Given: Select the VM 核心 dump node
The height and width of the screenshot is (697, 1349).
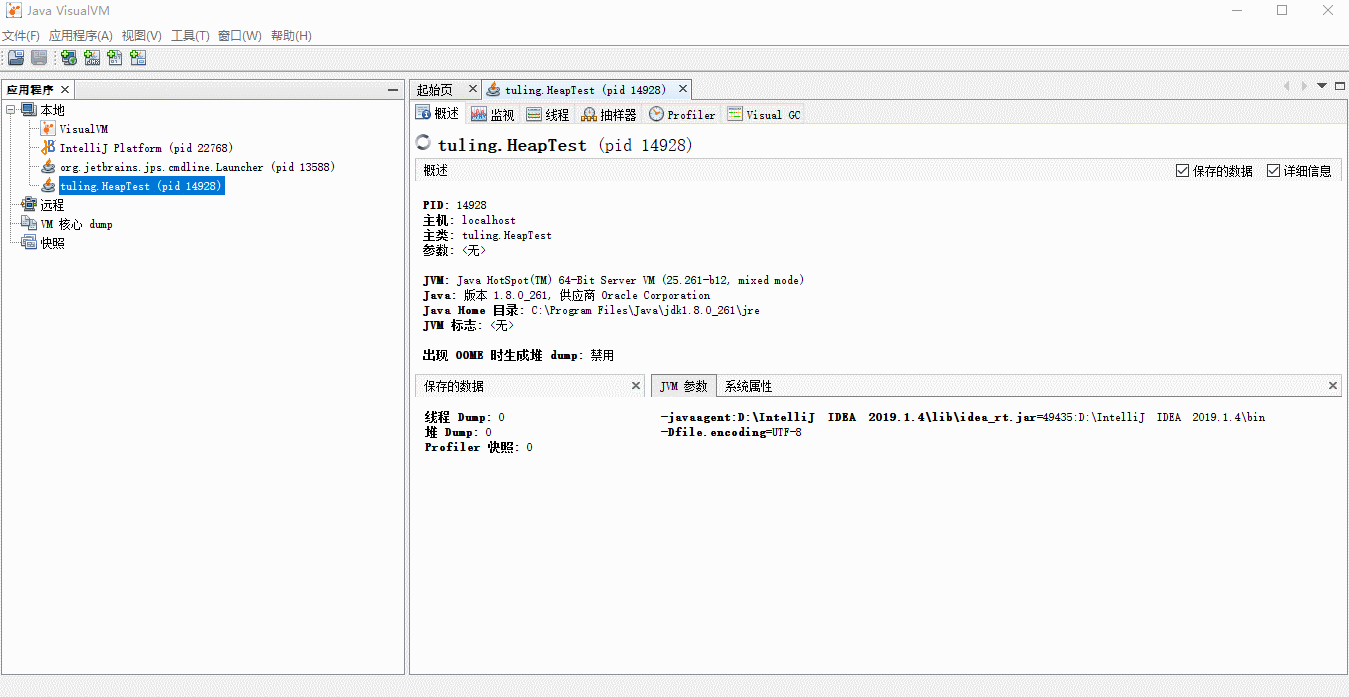Looking at the screenshot, I should coord(77,224).
